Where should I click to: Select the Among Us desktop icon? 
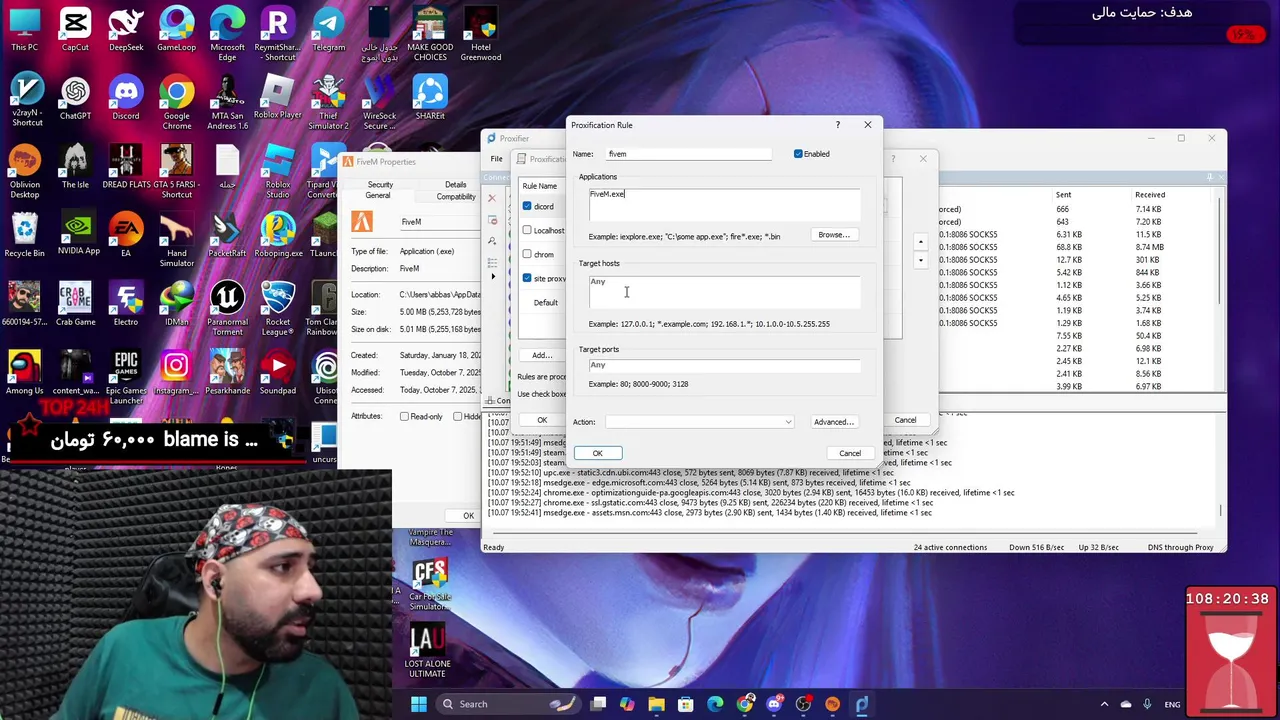24,373
